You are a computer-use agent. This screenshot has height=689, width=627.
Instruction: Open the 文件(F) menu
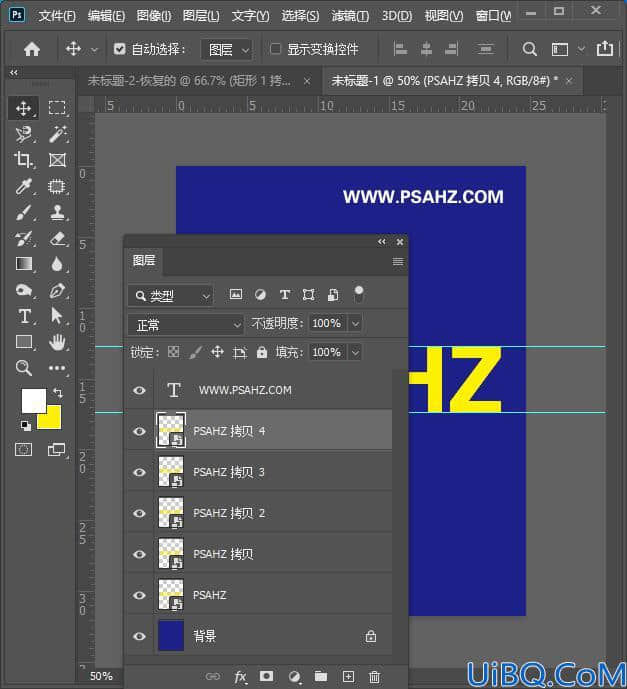[x=57, y=16]
